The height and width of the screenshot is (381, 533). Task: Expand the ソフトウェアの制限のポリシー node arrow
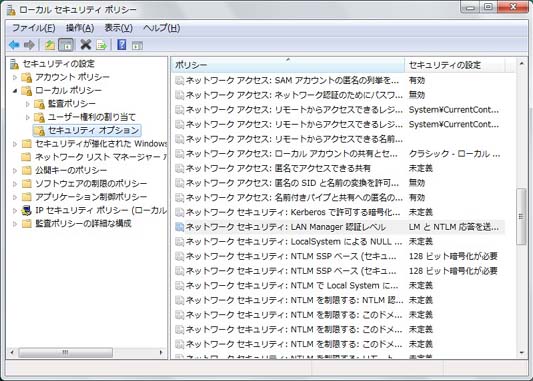tap(15, 184)
